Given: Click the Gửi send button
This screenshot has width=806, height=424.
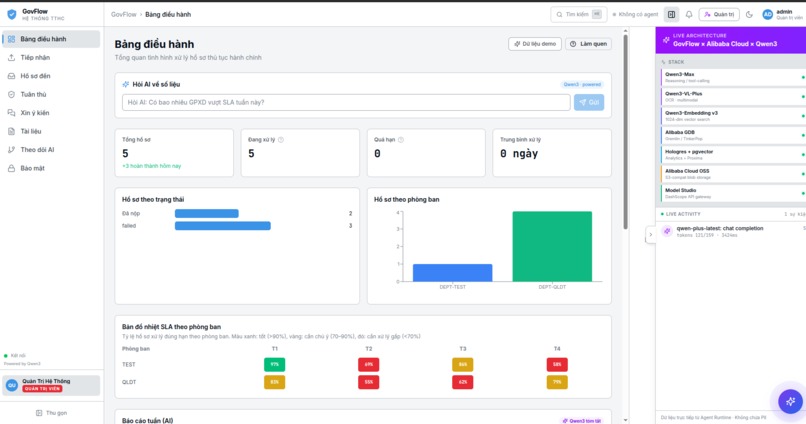Looking at the screenshot, I should click(589, 102).
